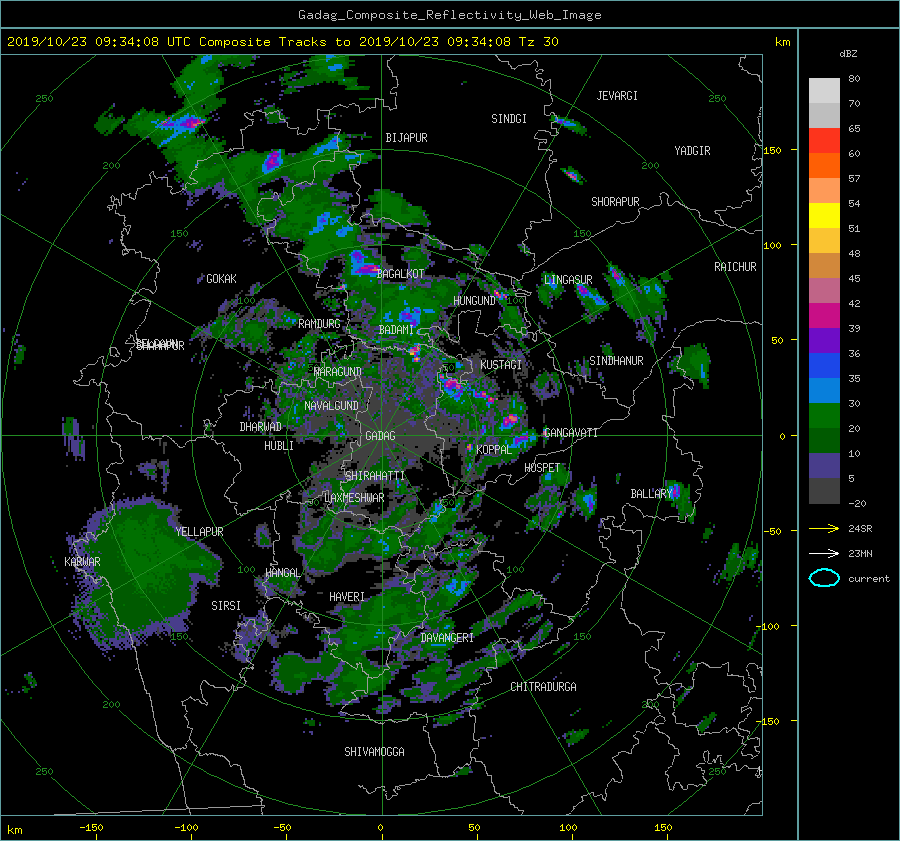The width and height of the screenshot is (900, 841).
Task: Click the HANGAL town name
Action: [282, 573]
